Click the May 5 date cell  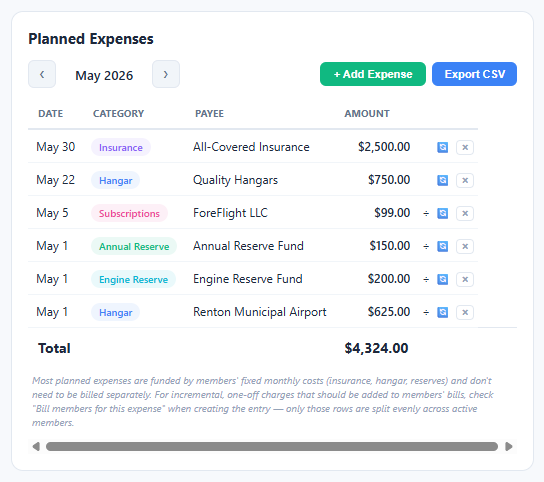tap(52, 213)
